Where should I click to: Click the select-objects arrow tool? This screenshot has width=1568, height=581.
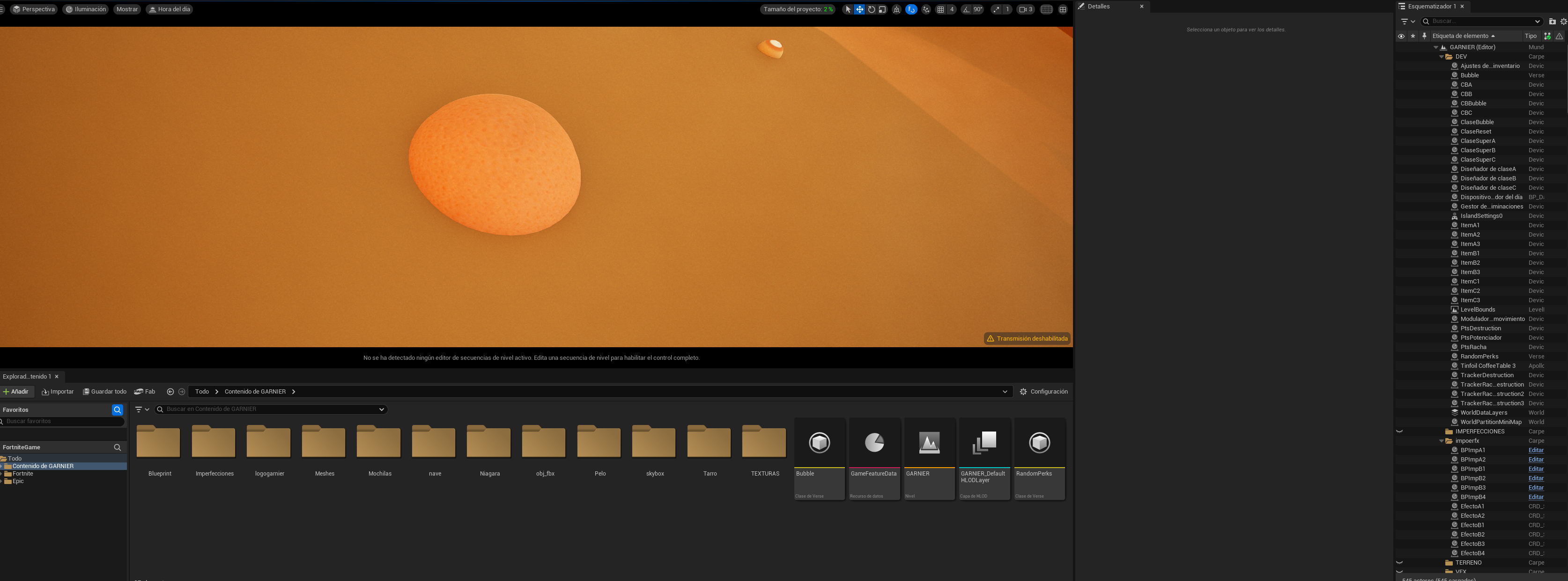848,9
